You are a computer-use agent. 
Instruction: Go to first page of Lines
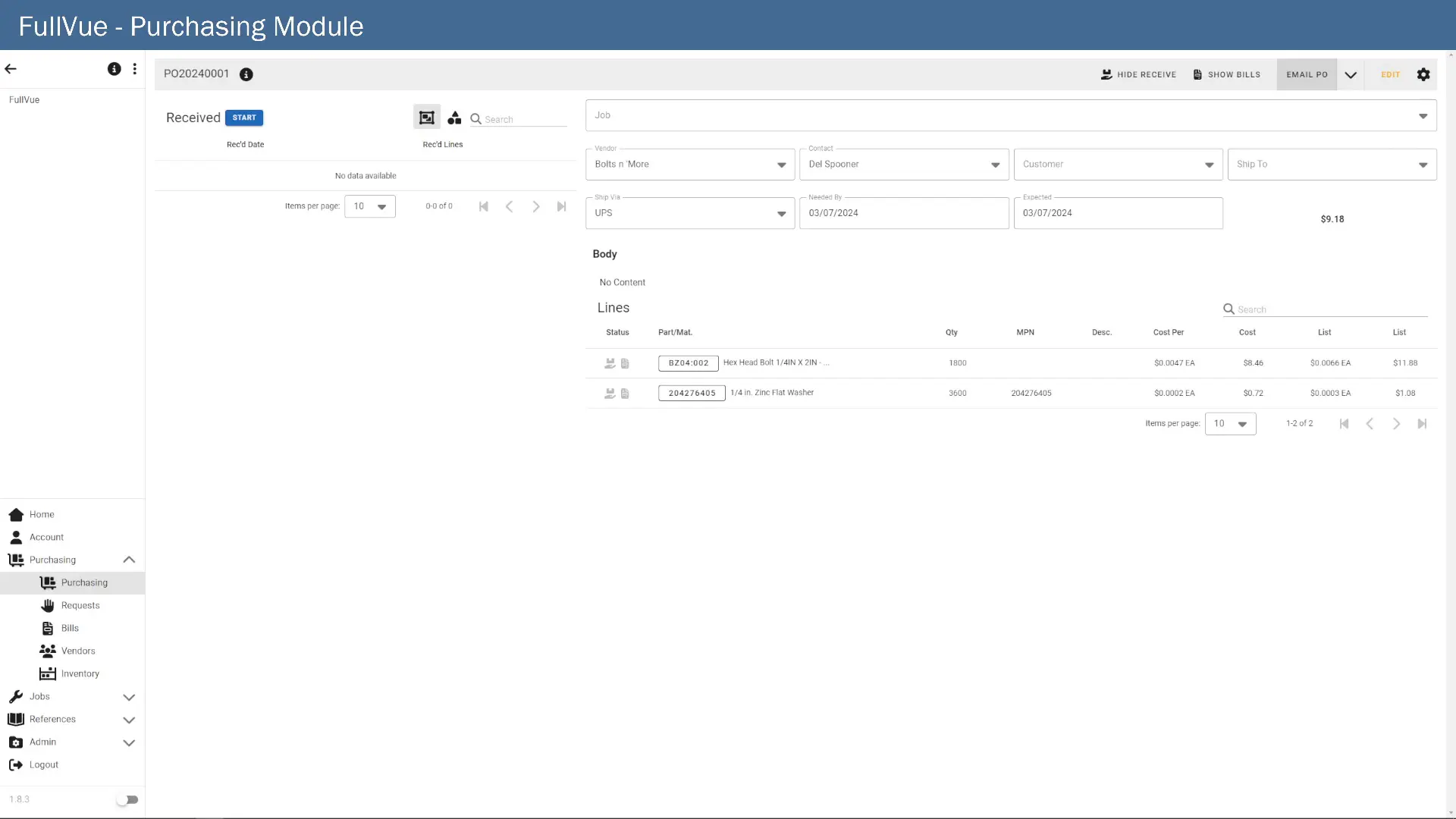point(1344,424)
